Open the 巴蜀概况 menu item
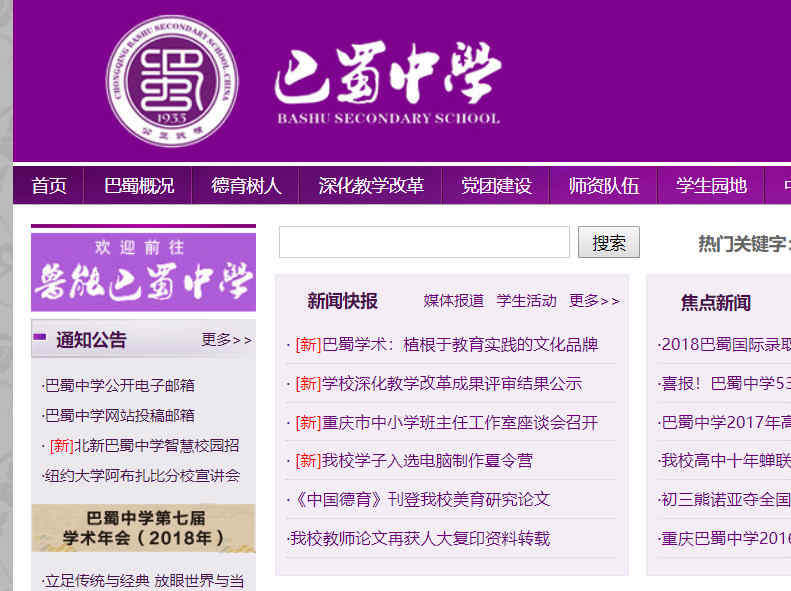 coord(139,186)
